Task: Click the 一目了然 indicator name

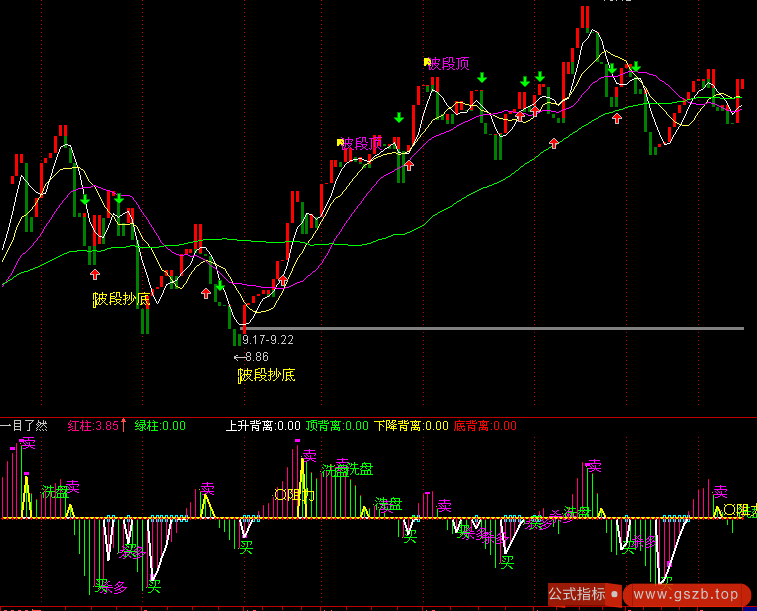Action: tap(25, 426)
